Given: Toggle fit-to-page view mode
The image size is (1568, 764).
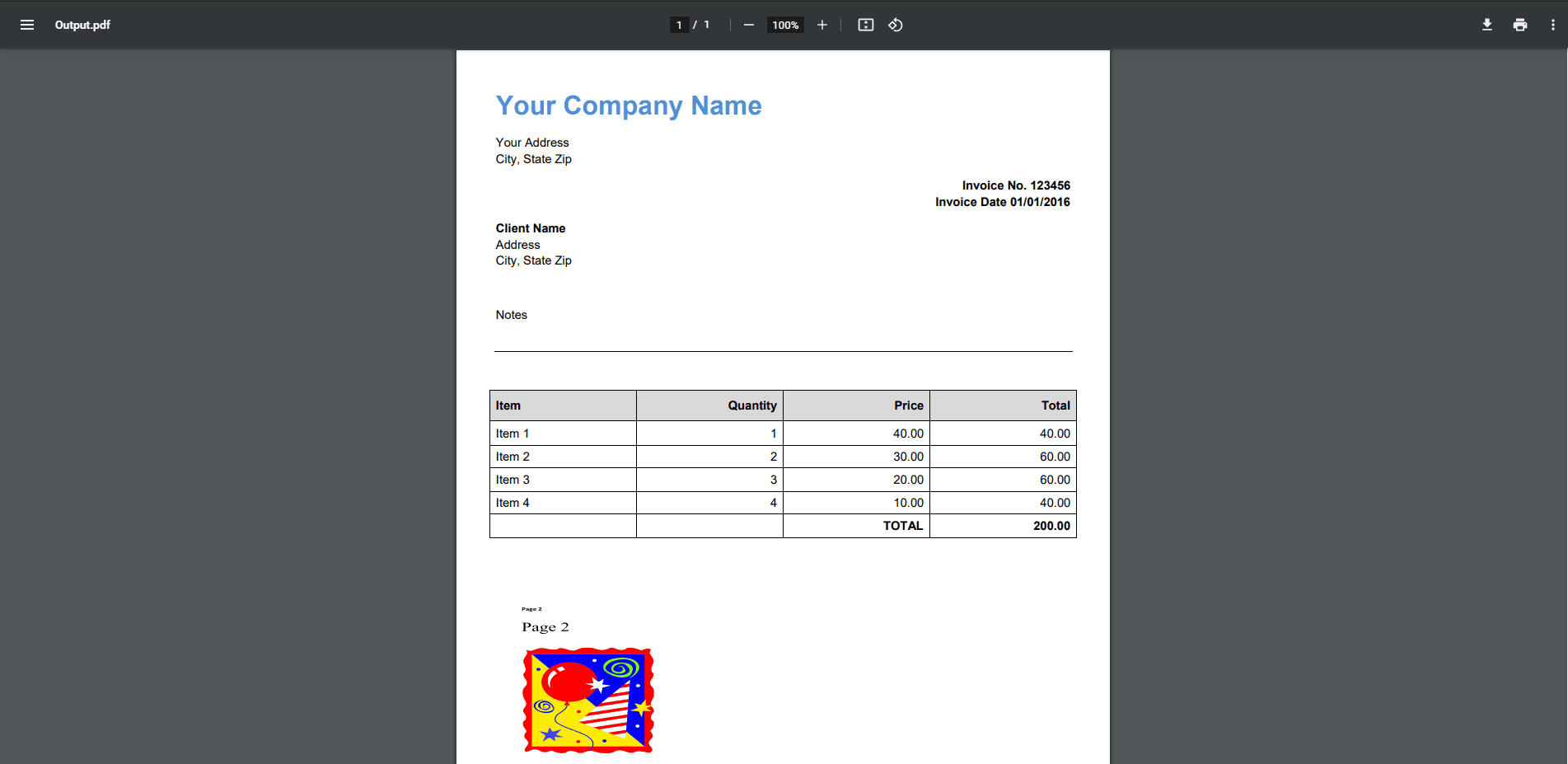Looking at the screenshot, I should [865, 25].
